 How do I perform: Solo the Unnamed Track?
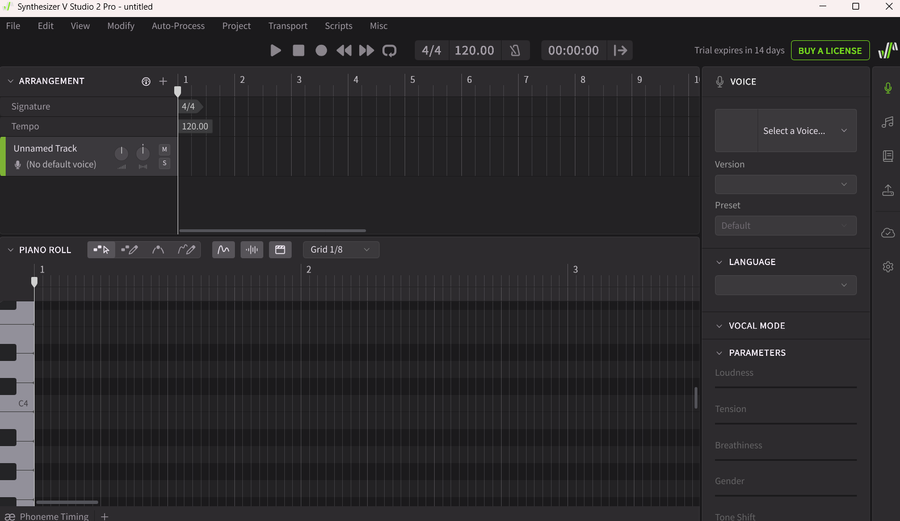point(164,164)
